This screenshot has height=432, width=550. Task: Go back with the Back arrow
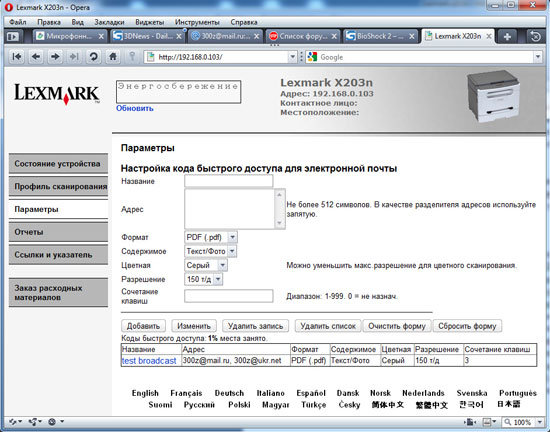(36, 56)
